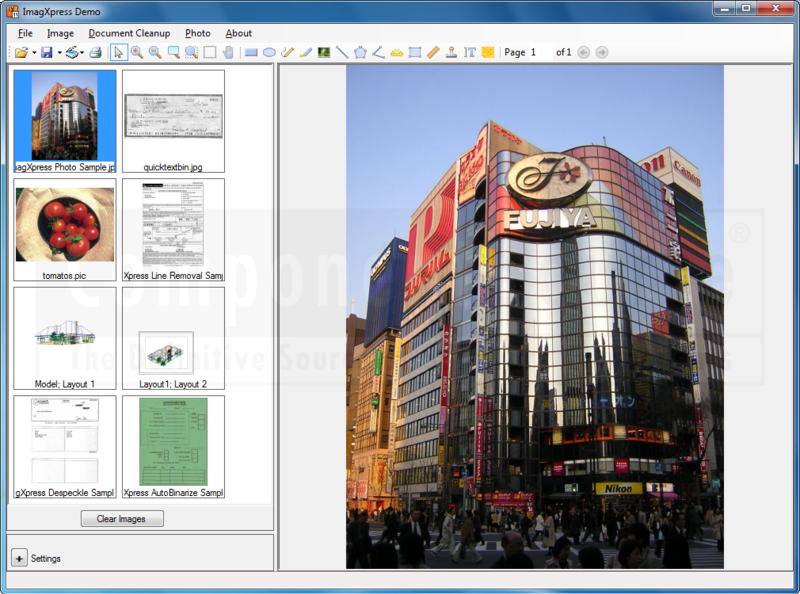Open the Photo menu

pos(197,33)
